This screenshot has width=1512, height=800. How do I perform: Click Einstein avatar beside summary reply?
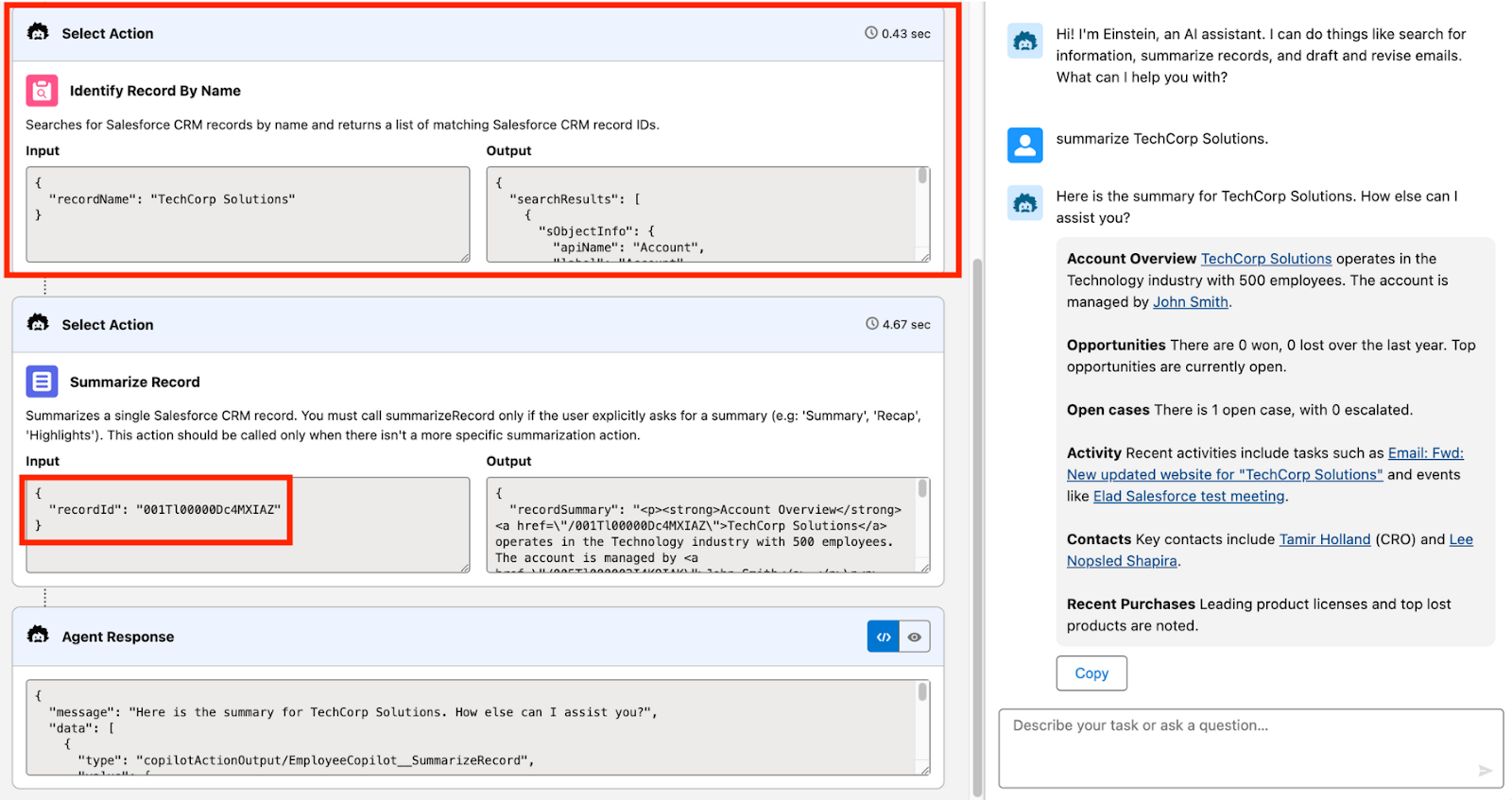tap(1025, 202)
